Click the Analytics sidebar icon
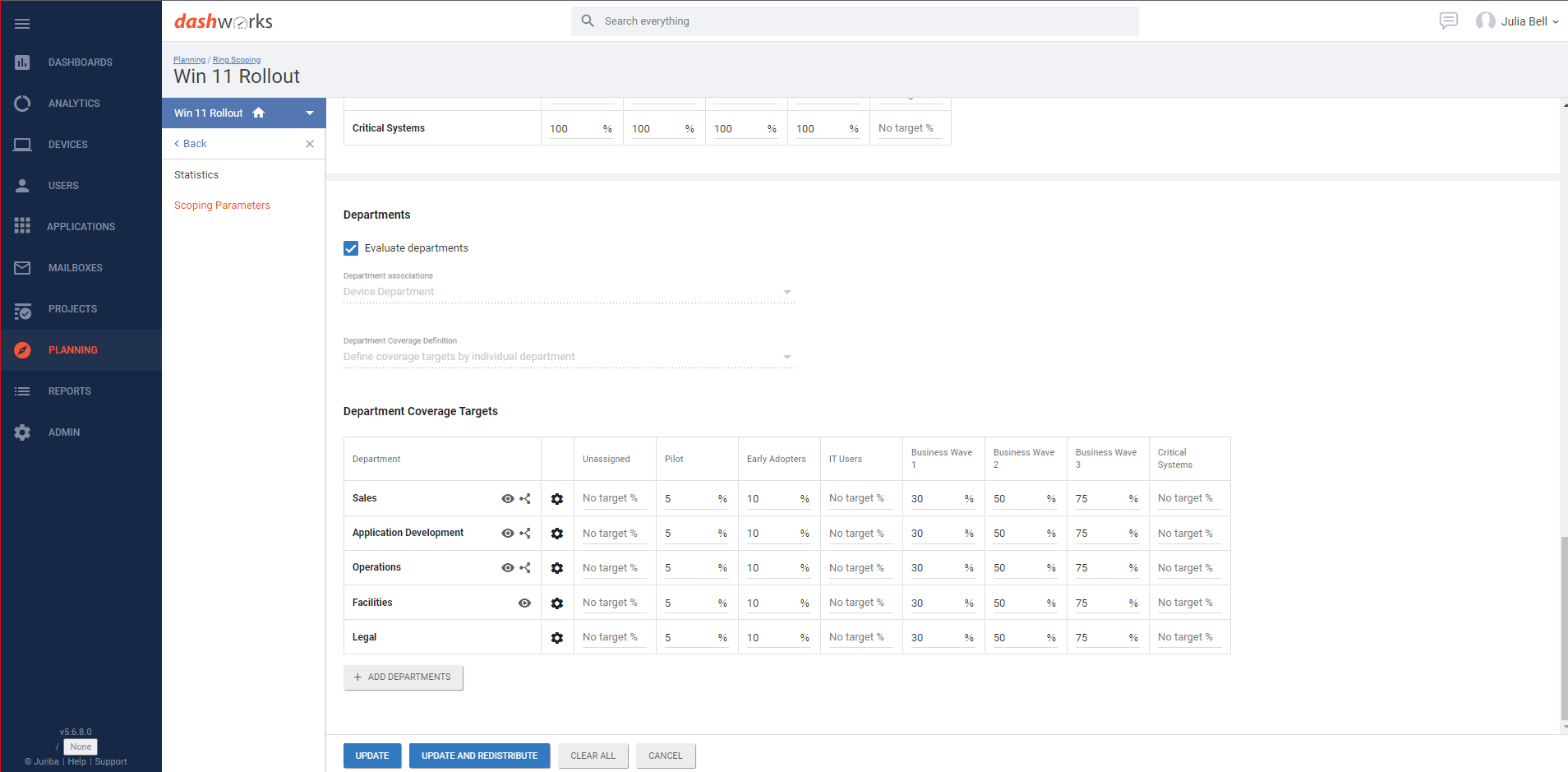 point(22,104)
